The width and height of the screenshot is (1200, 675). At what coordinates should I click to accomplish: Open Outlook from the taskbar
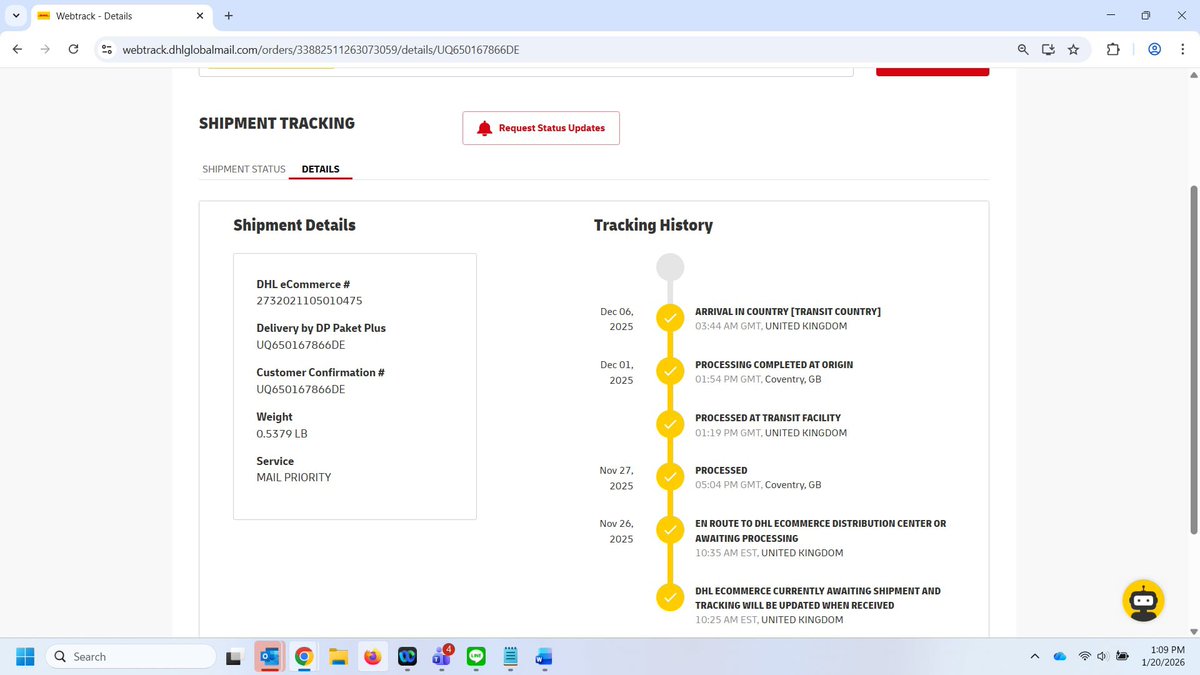tap(269, 657)
